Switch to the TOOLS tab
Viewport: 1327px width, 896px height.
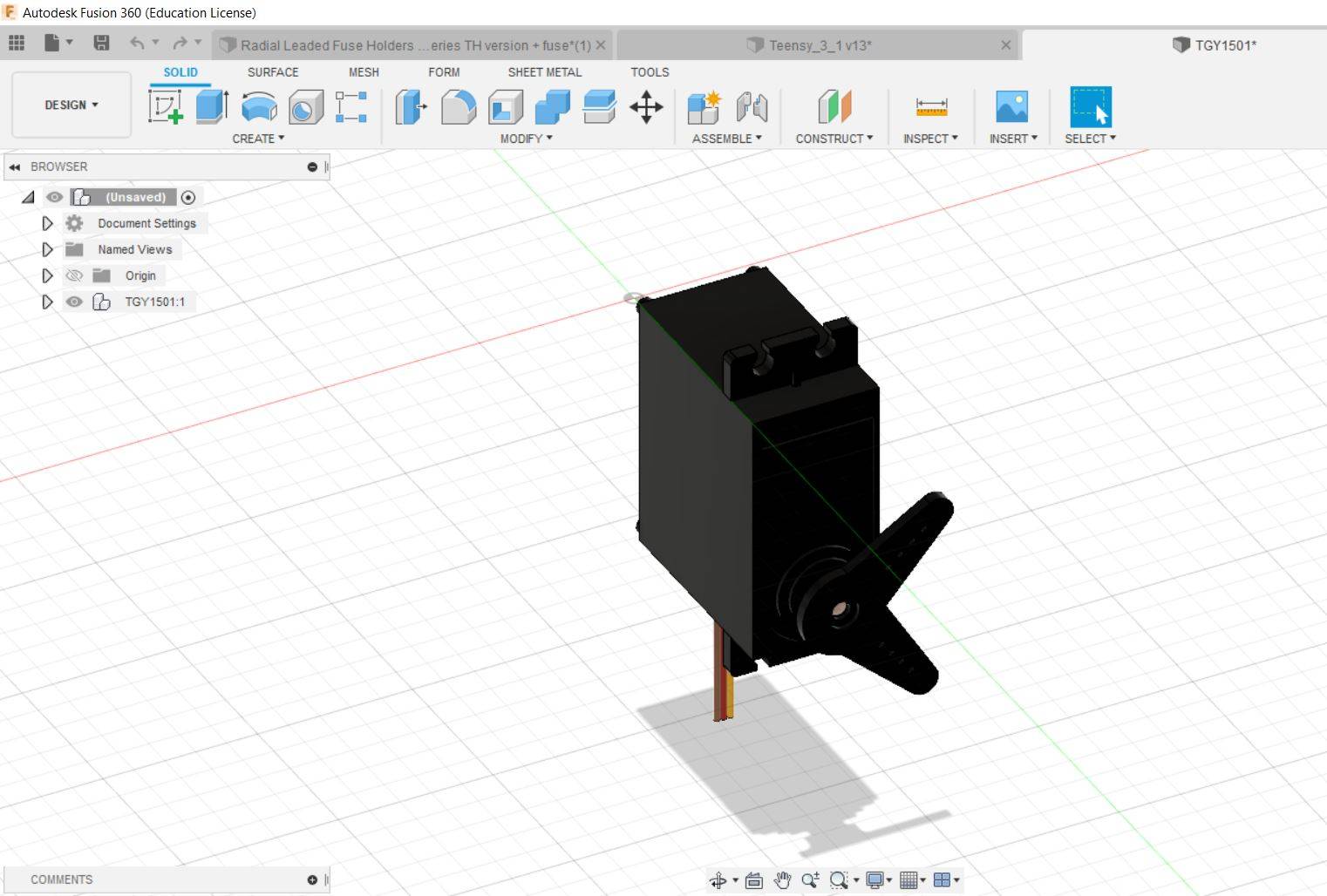(x=650, y=72)
